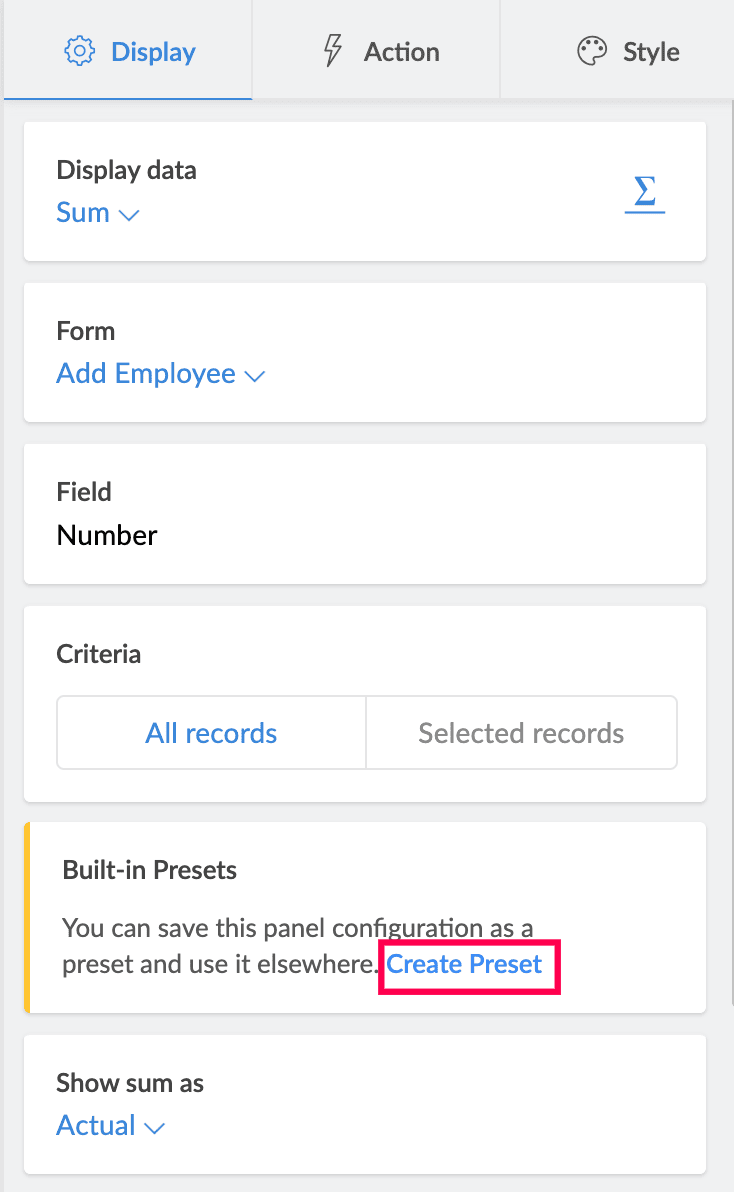This screenshot has height=1192, width=734.
Task: Switch criteria to Selected records
Action: tap(521, 733)
